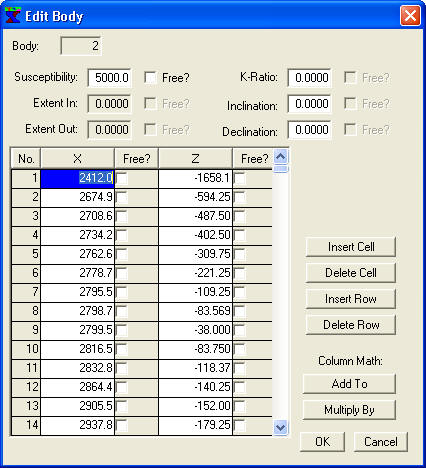Image resolution: width=426 pixels, height=468 pixels.
Task: Select the X column header
Action: click(x=77, y=159)
